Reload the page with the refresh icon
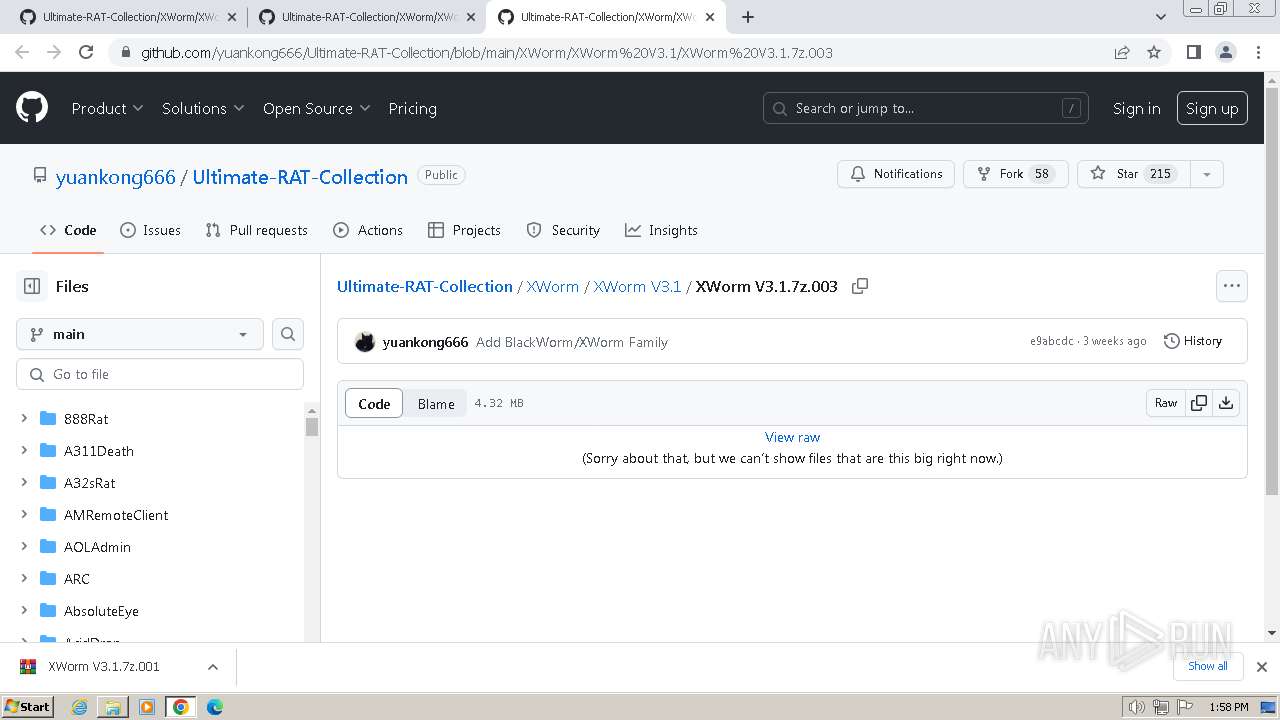Screen dimensions: 1280x720 pos(86,52)
